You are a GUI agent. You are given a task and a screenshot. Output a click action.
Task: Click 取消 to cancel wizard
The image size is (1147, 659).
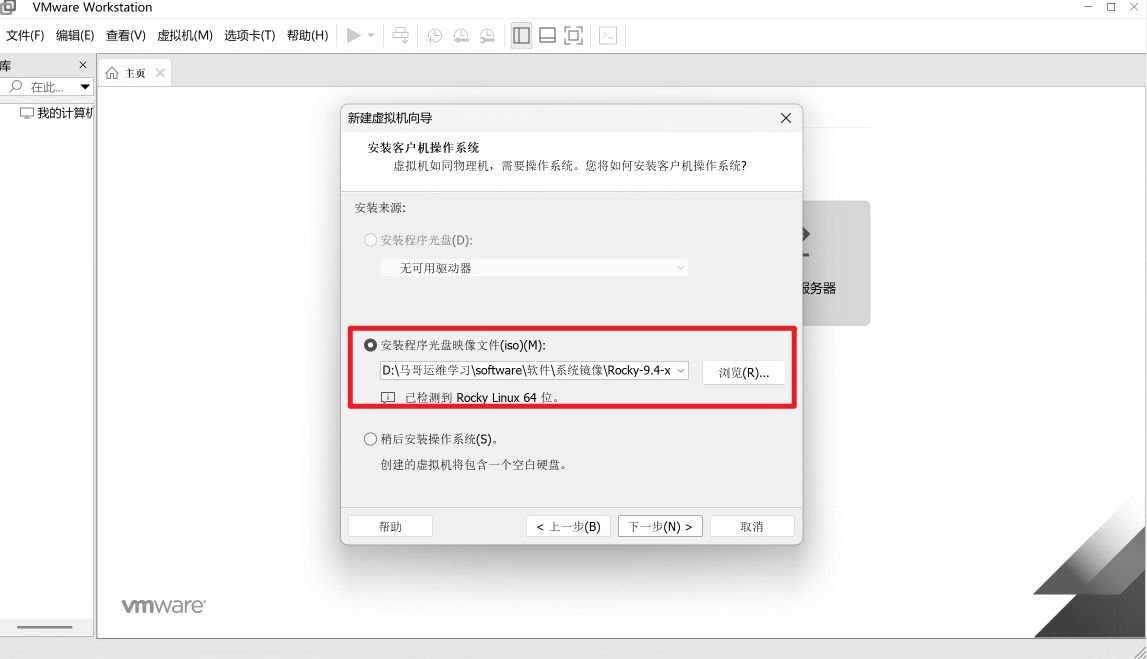click(x=752, y=526)
